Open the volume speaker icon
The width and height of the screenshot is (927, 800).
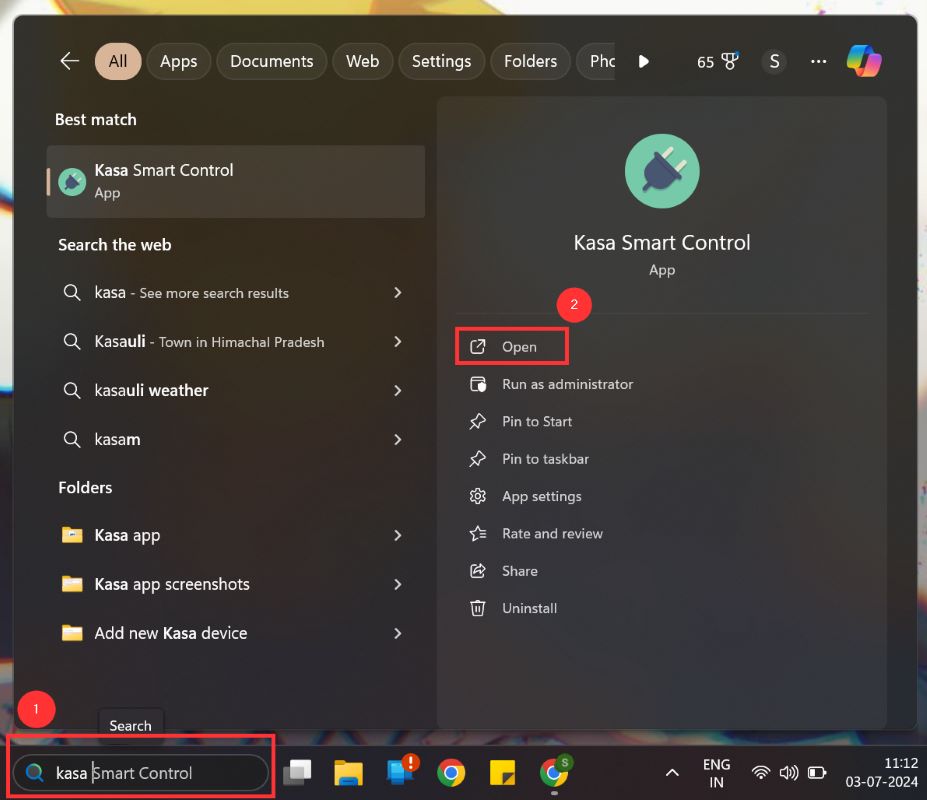coord(789,772)
